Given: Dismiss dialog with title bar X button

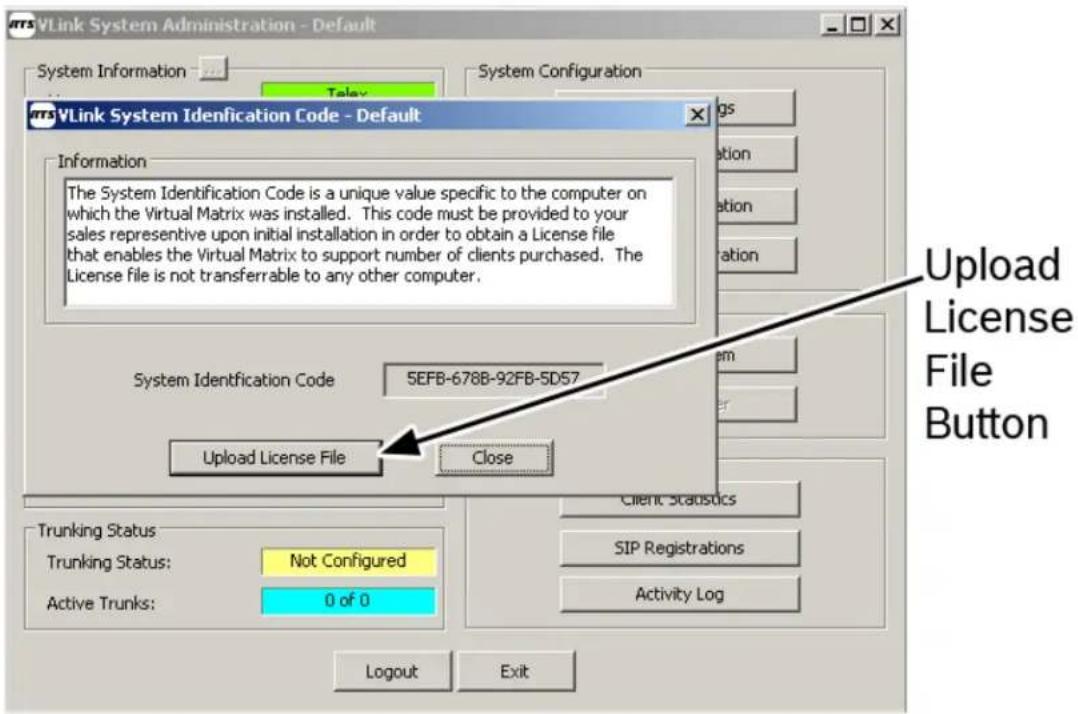Looking at the screenshot, I should [x=697, y=114].
